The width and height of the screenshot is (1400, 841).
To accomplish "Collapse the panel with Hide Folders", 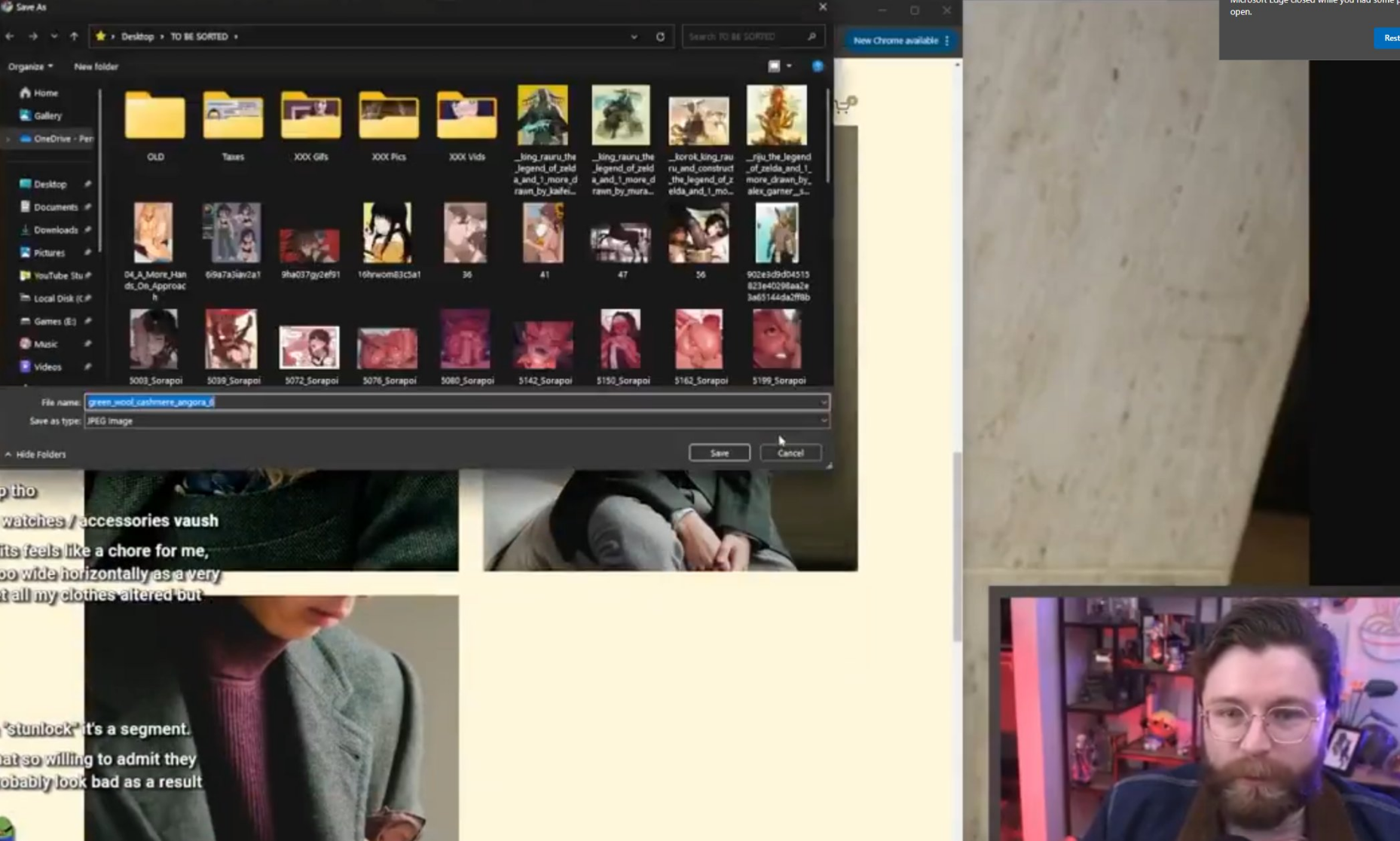I will click(35, 454).
